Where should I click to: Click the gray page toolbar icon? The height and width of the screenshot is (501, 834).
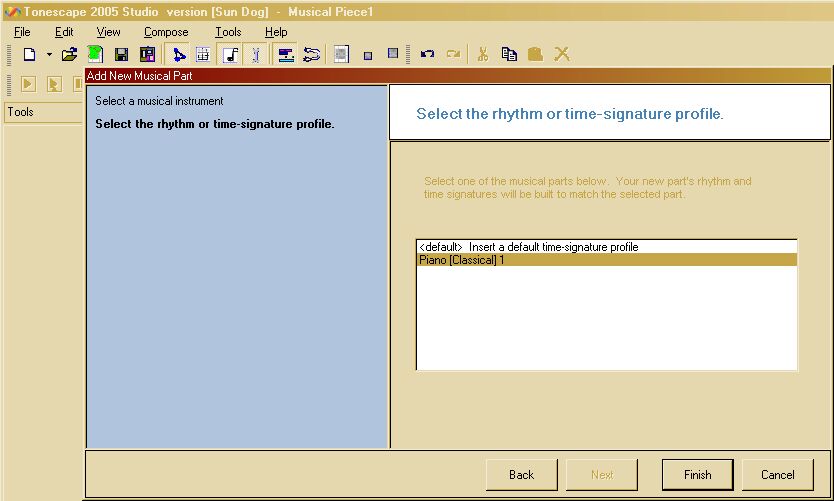[341, 54]
